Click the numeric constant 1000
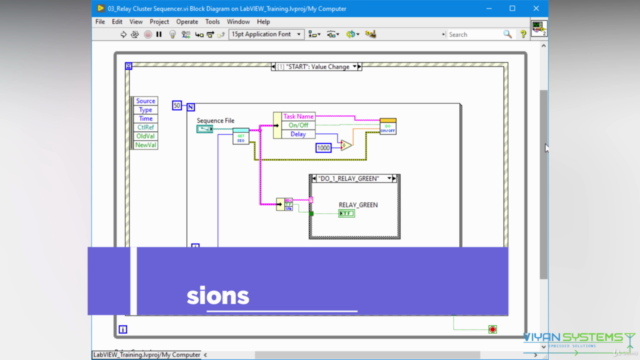Image resolution: width=640 pixels, height=360 pixels. 324,148
